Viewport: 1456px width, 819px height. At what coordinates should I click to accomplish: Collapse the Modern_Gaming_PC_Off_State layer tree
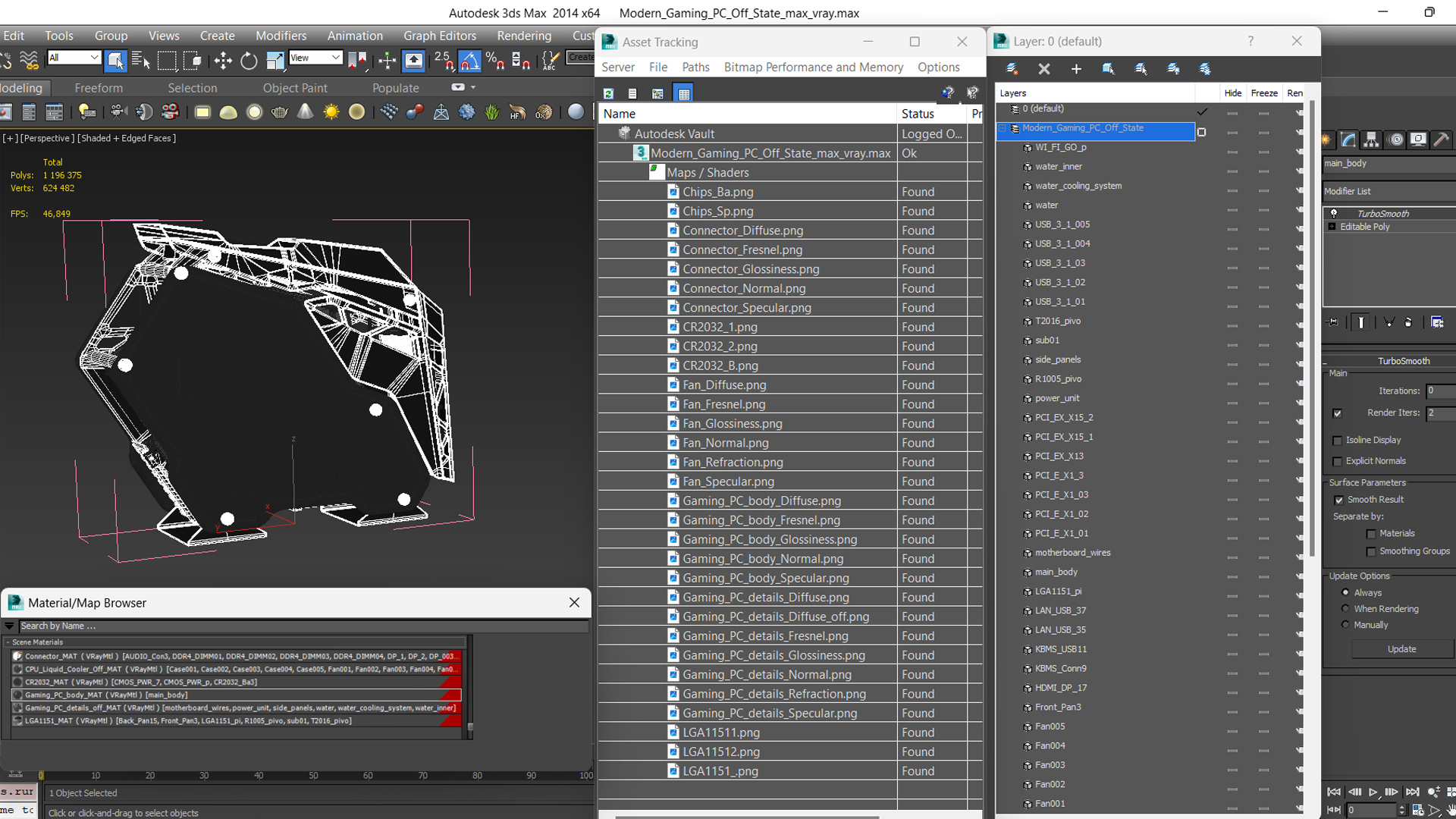1003,129
